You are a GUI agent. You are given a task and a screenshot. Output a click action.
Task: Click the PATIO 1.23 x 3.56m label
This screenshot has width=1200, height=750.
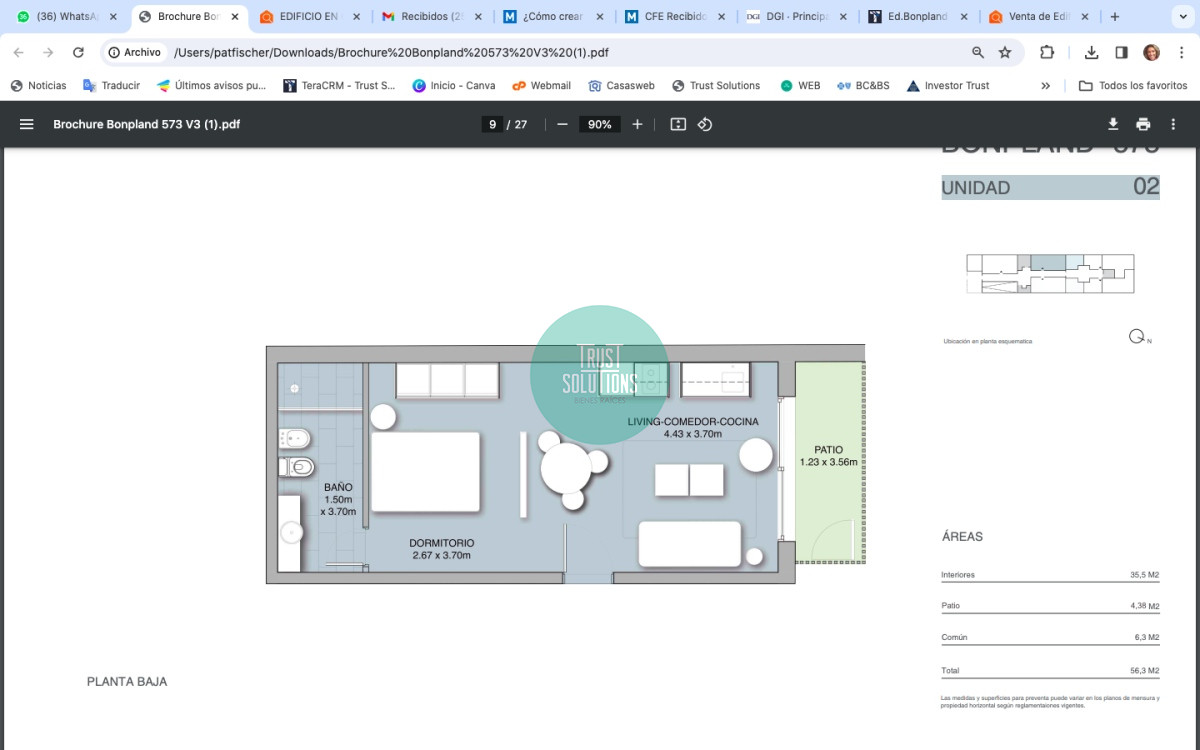[x=828, y=456]
